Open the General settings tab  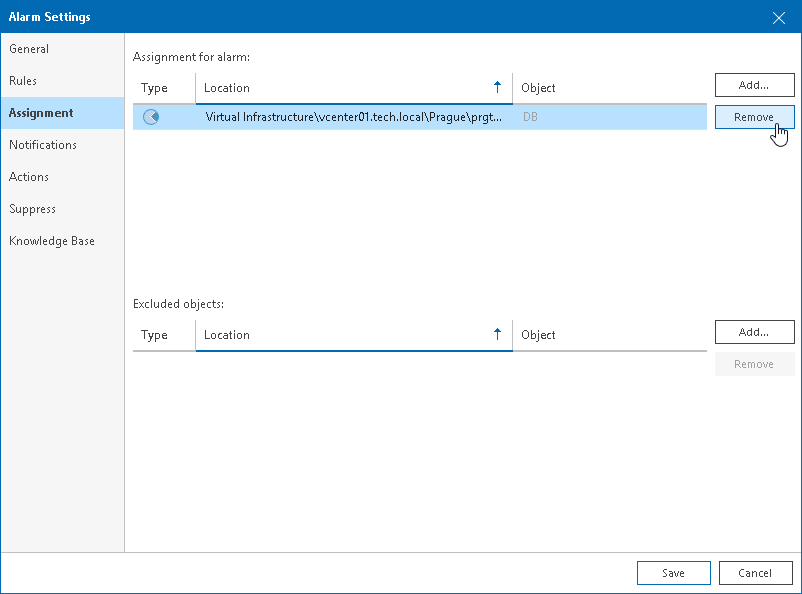point(29,49)
